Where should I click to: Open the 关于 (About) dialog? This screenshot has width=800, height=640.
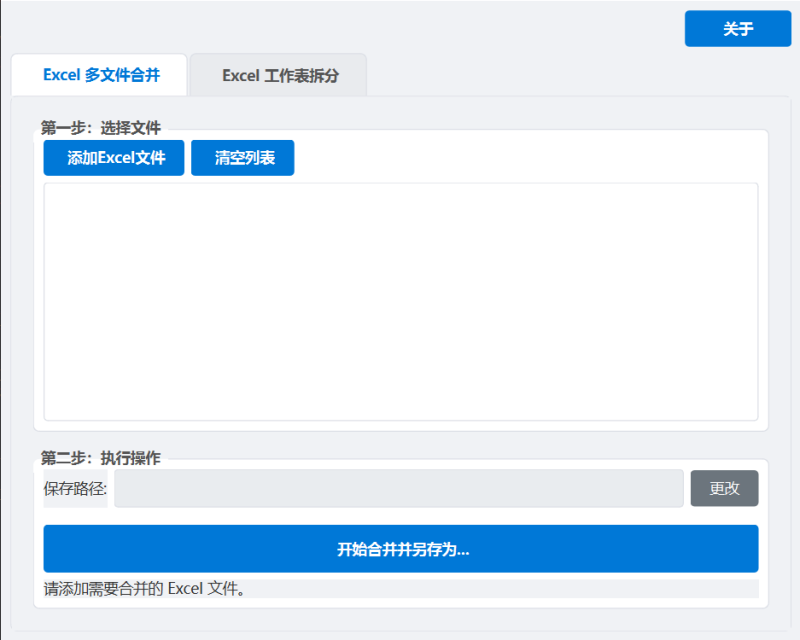point(737,29)
